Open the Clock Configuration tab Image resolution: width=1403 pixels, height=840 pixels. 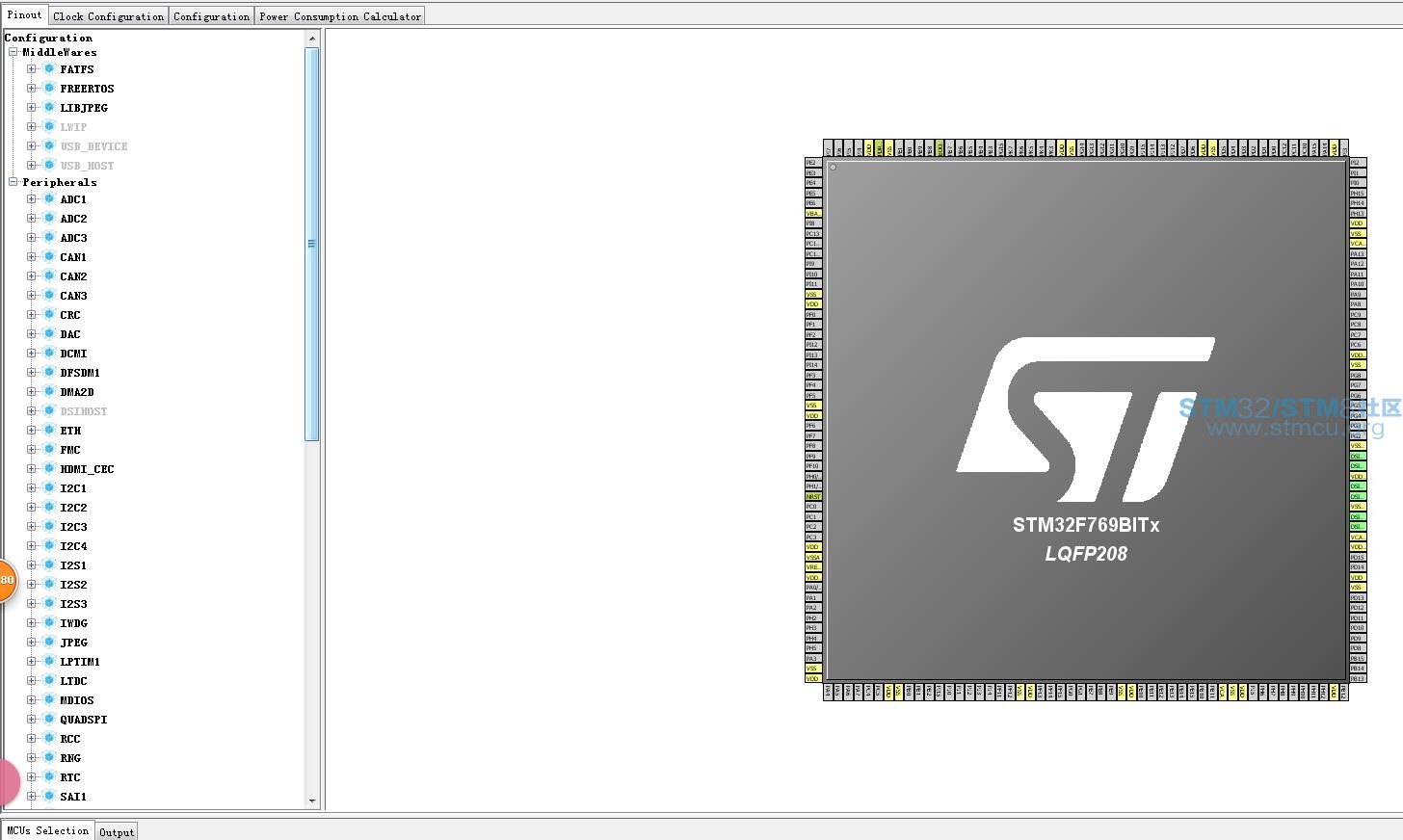[x=108, y=16]
